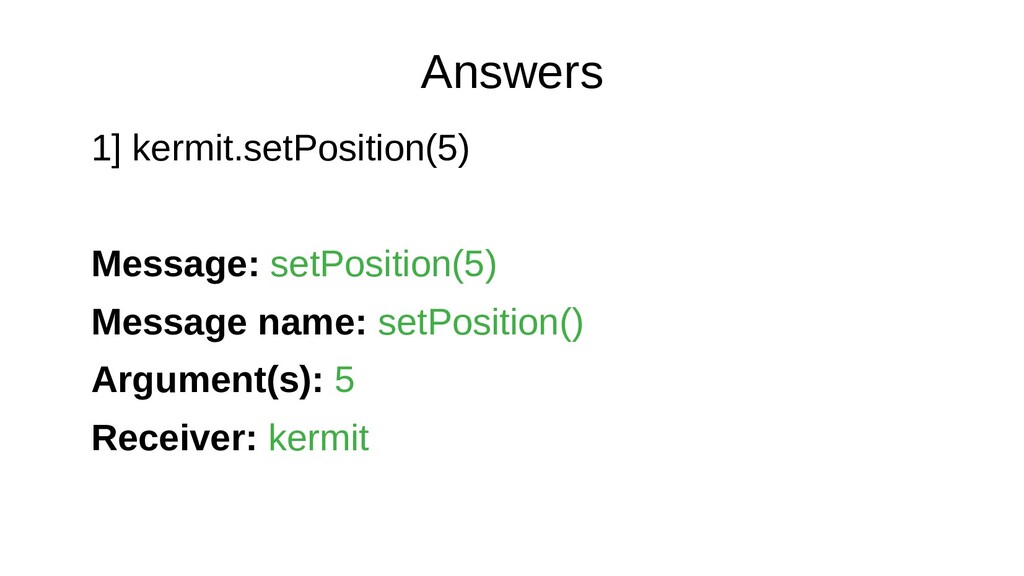
Task: Click the bold Message: label
Action: [x=176, y=264]
